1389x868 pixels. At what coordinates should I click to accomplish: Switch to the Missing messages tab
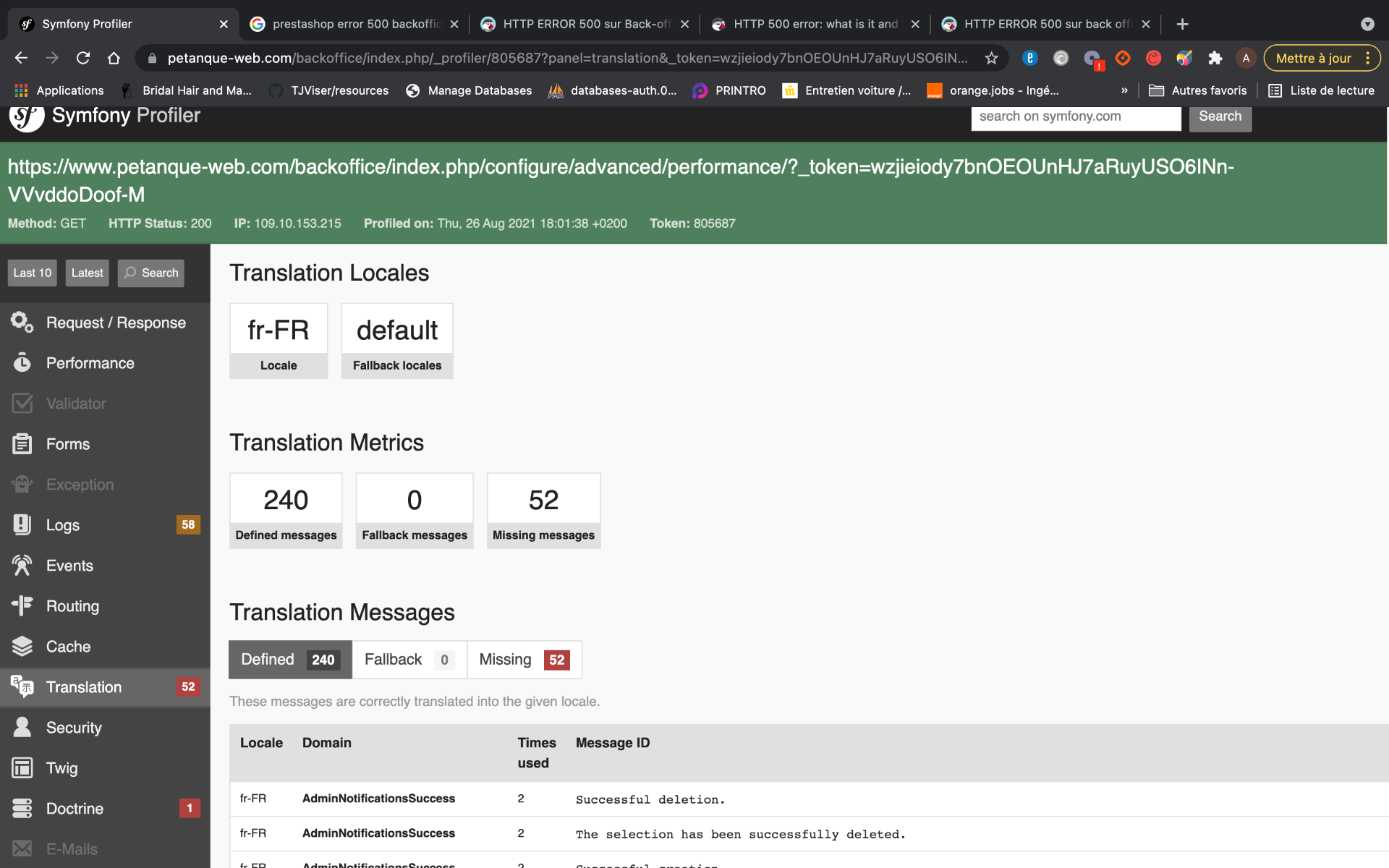click(x=524, y=660)
